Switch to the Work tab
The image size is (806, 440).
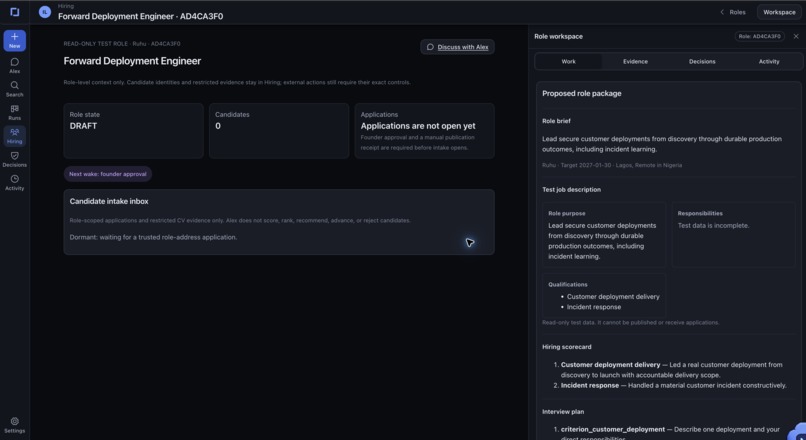[x=569, y=61]
